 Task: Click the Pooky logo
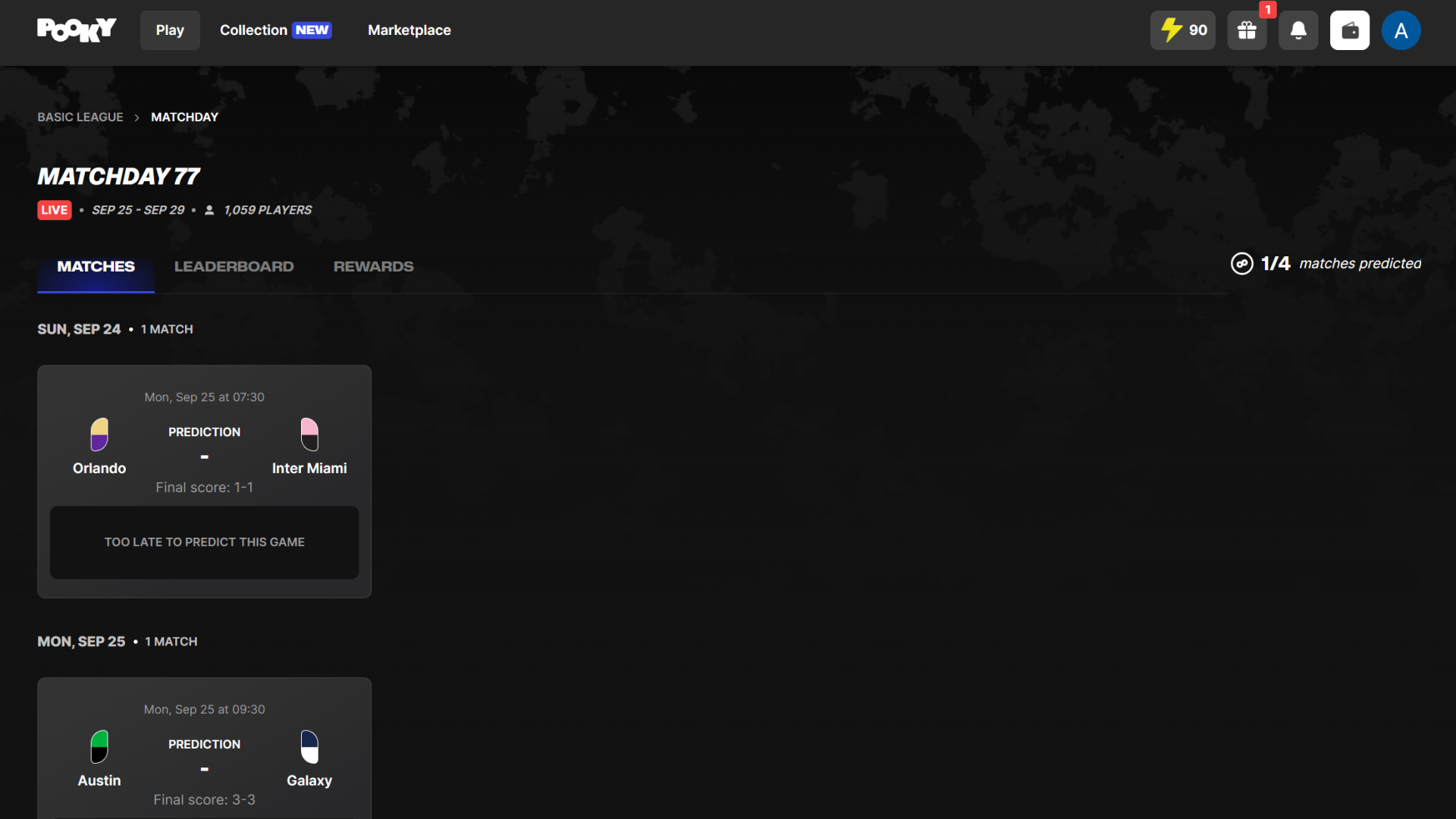[x=77, y=30]
